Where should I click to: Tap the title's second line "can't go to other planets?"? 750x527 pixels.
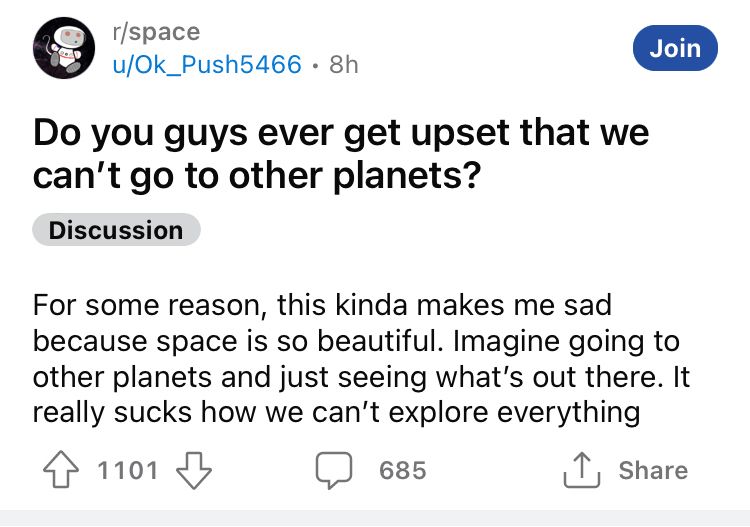click(x=257, y=176)
